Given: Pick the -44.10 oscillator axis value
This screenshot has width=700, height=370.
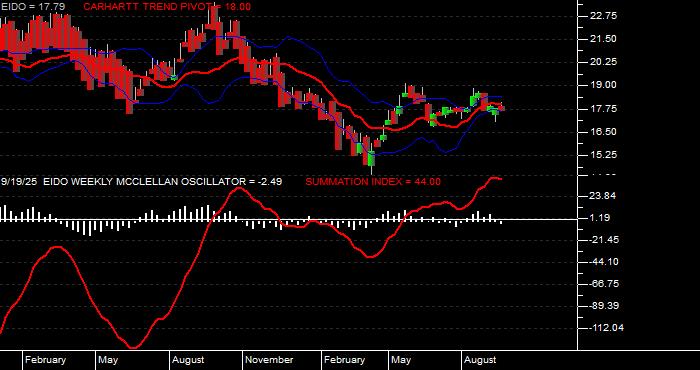Looking at the screenshot, I should [605, 262].
